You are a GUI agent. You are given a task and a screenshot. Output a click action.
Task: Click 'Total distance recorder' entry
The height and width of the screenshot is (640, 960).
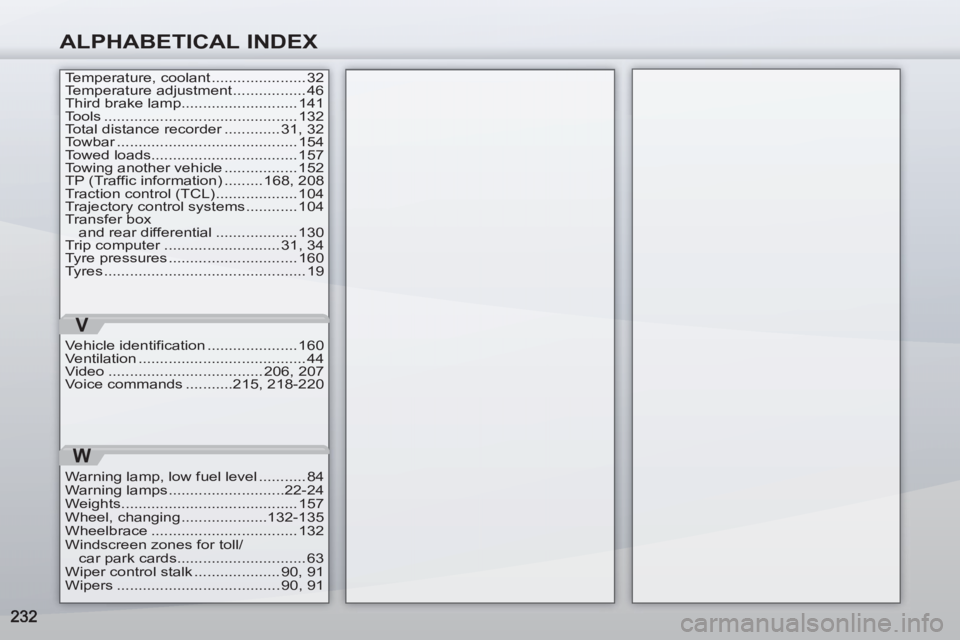(194, 129)
